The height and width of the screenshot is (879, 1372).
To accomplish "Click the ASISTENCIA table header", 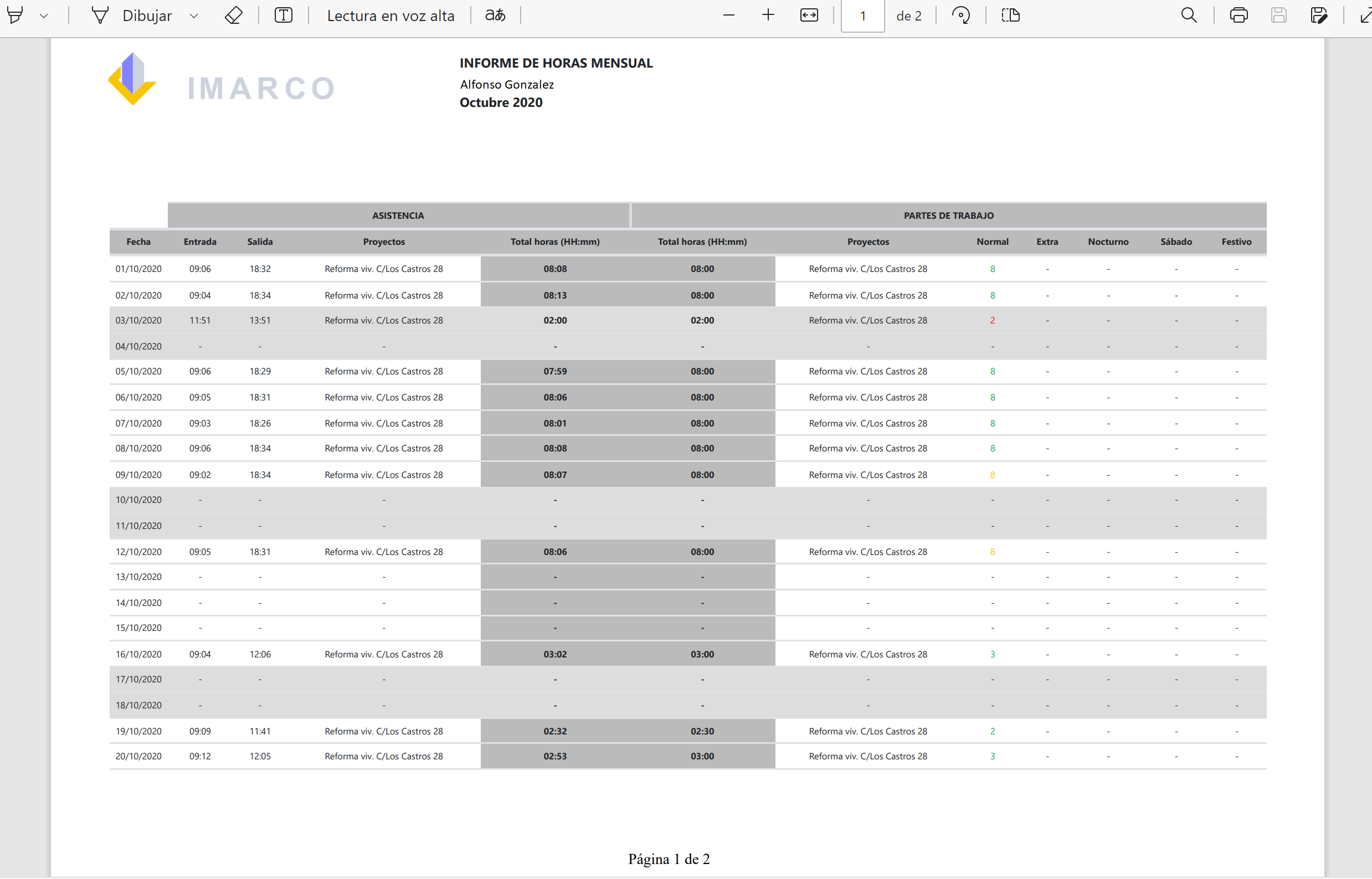I will tap(398, 216).
